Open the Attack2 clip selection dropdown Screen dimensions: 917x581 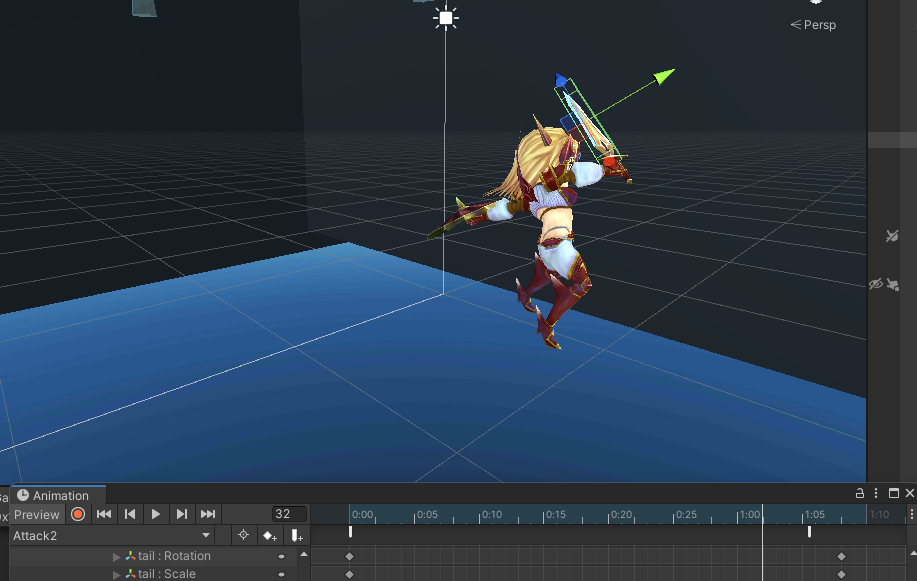click(111, 535)
